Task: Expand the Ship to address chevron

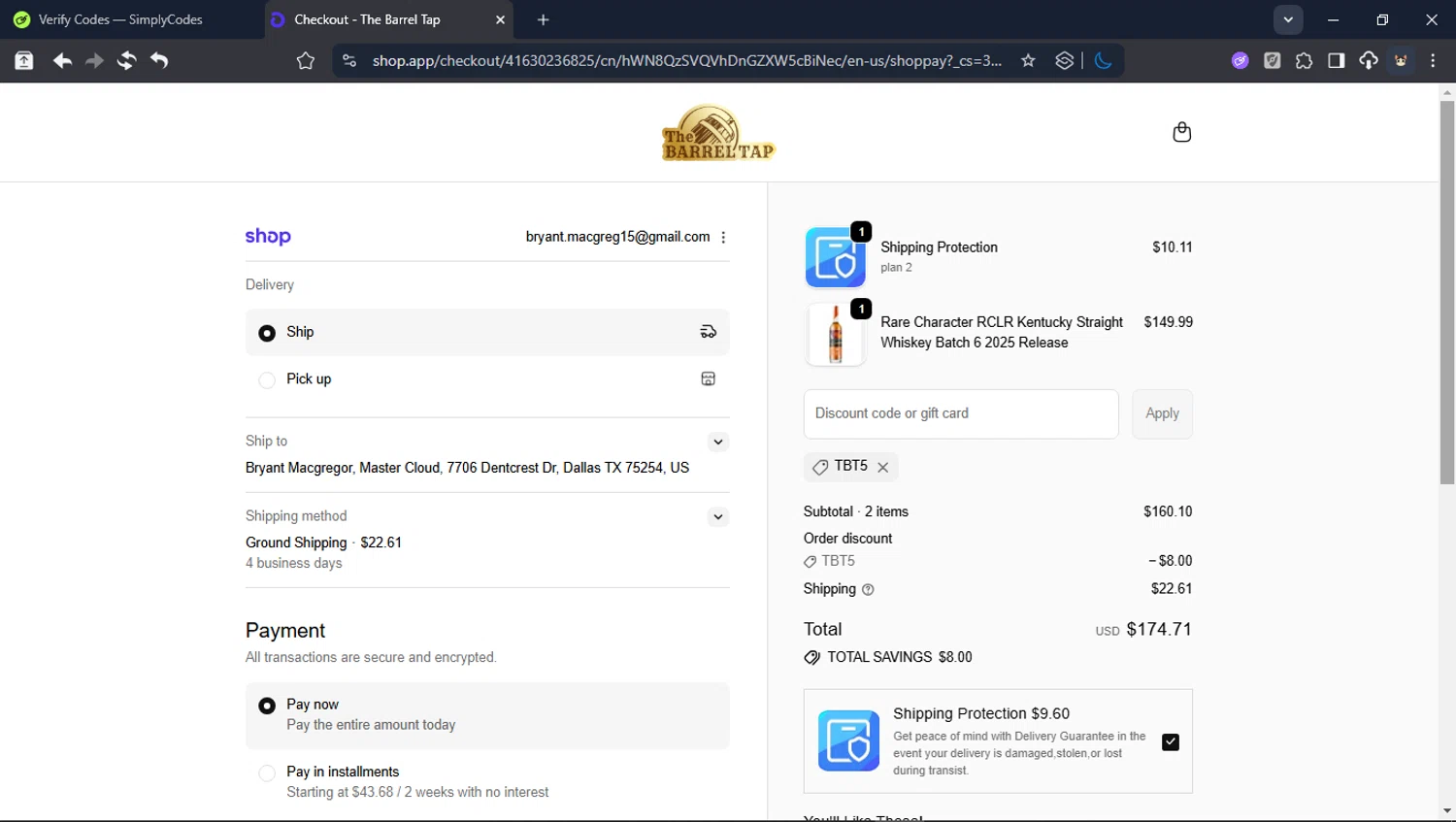Action: point(718,442)
